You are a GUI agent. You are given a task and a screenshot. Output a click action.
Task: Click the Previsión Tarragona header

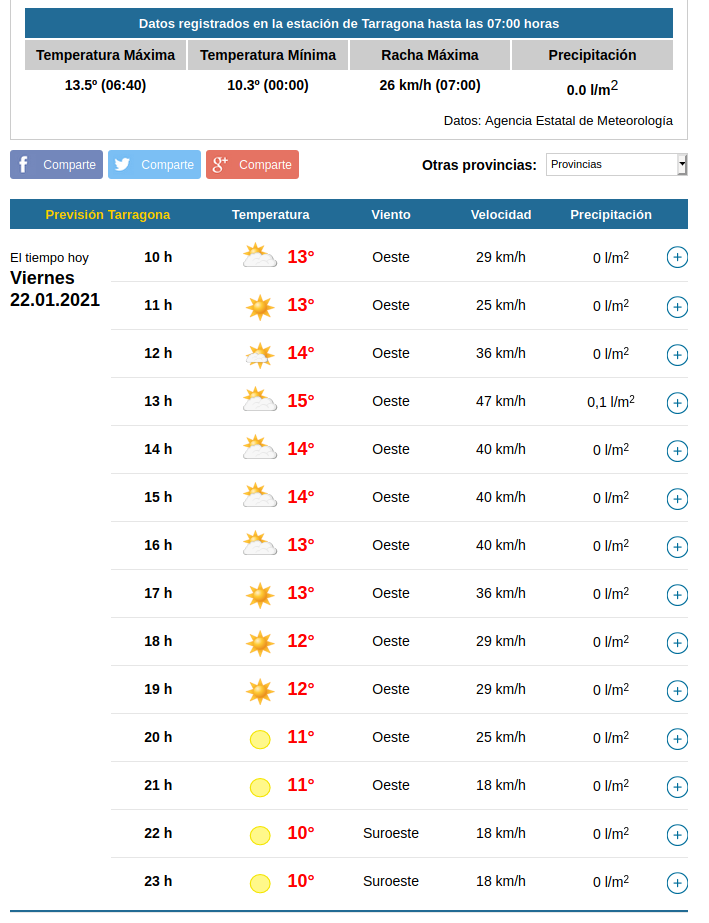[108, 214]
